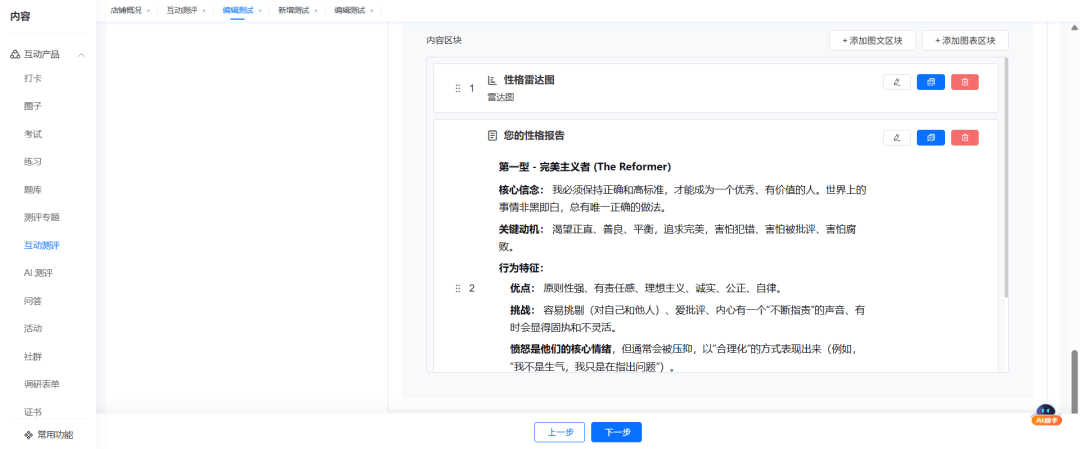Delete the 性格雷达图 block

[964, 82]
